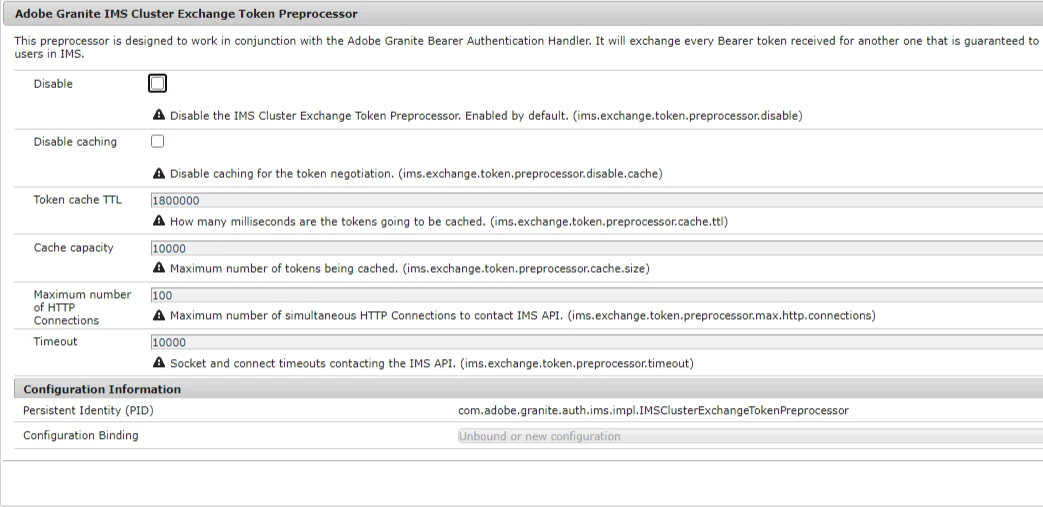The height and width of the screenshot is (507, 1043).
Task: Click the preprocessor description paragraph
Action: 529,47
